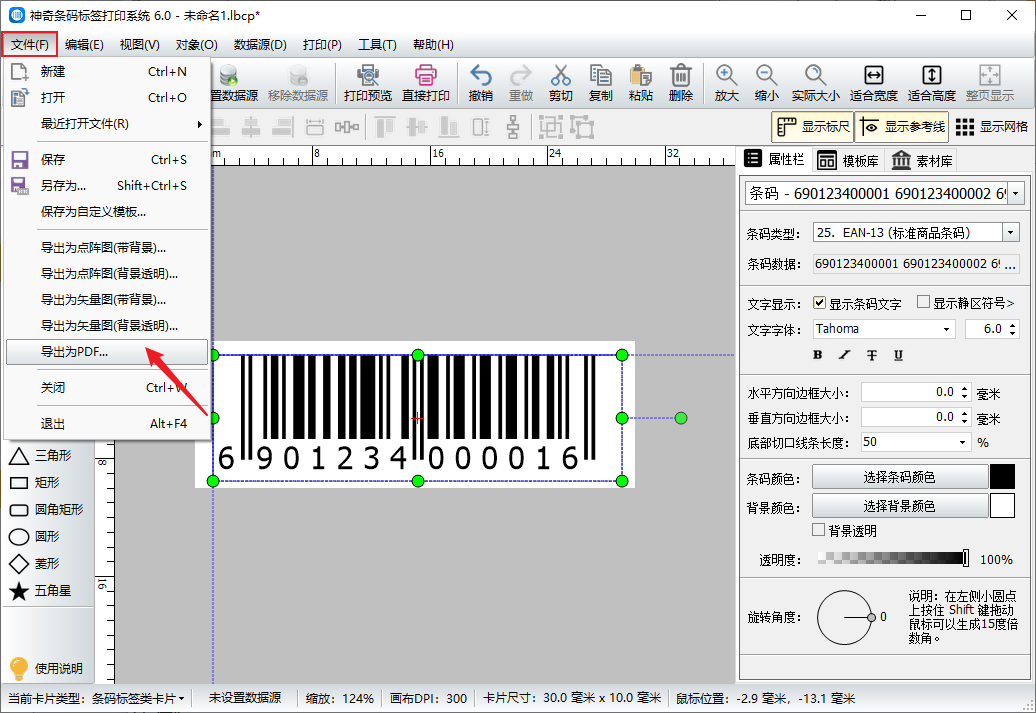Select the Five-pointed Star (五角星) tool
The image size is (1036, 713).
point(41,591)
